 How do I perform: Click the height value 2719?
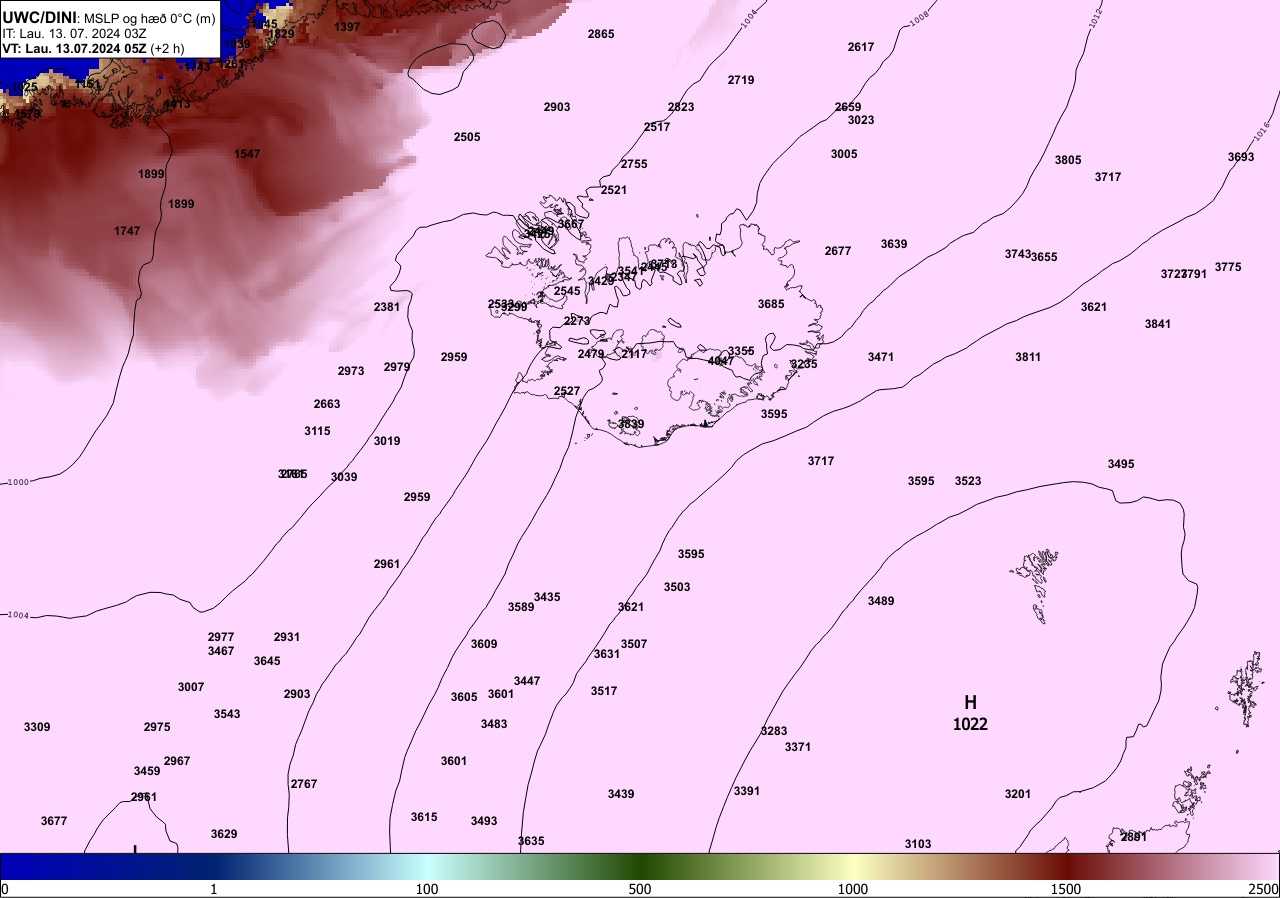(741, 80)
